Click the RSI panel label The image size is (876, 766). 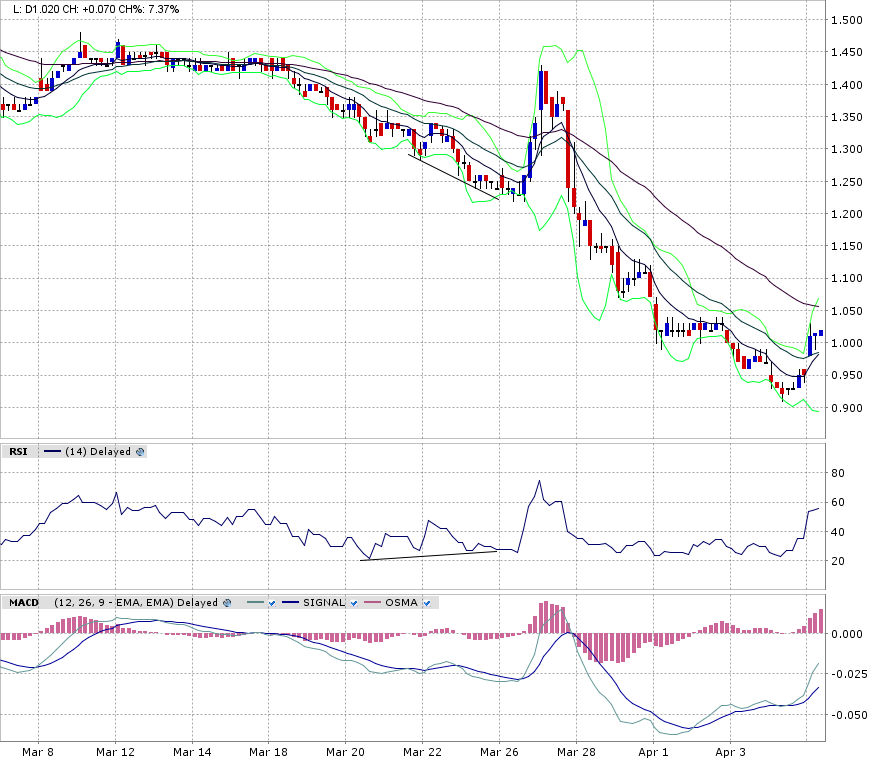click(18, 452)
